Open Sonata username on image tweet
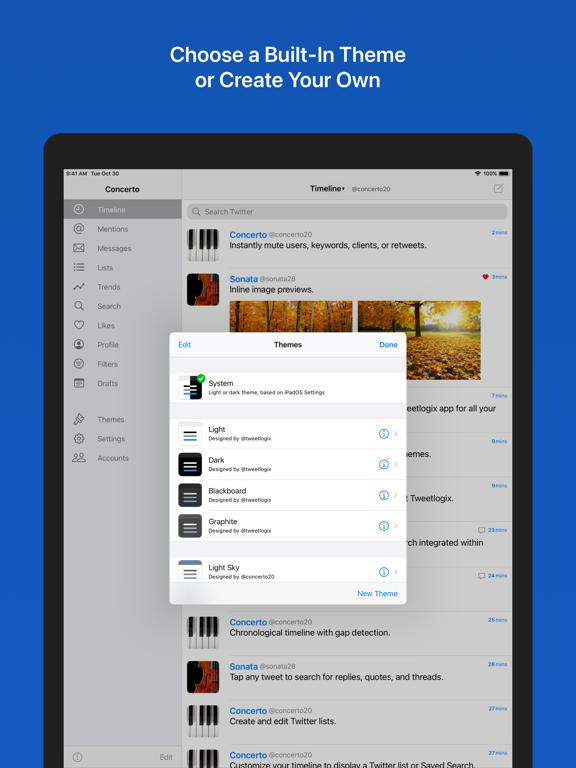The image size is (576, 768). (243, 279)
